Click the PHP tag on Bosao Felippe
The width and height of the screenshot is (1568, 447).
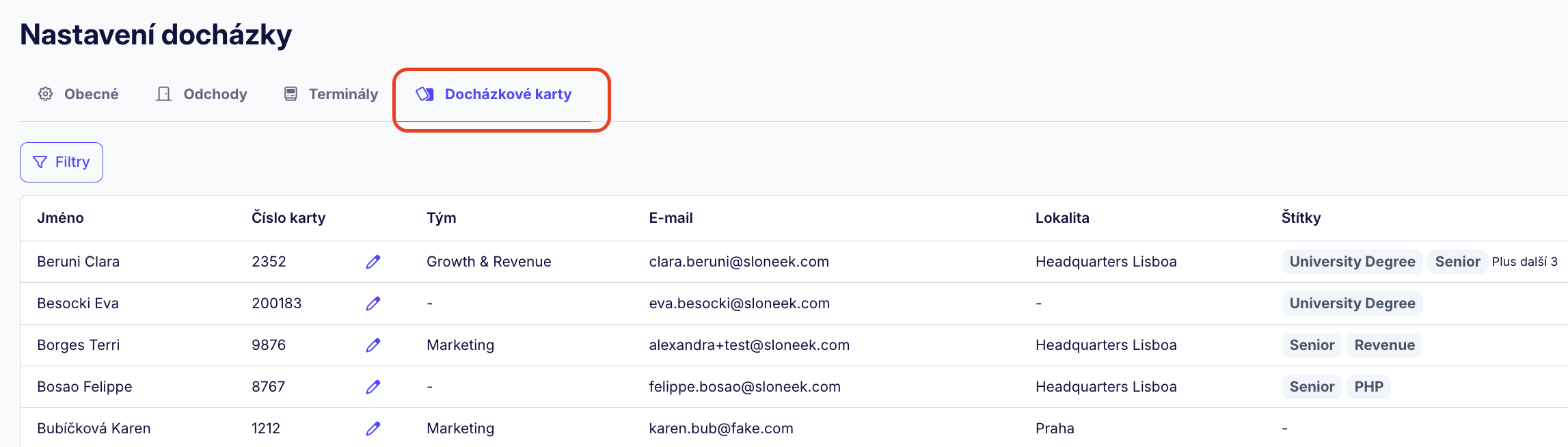pos(1368,387)
